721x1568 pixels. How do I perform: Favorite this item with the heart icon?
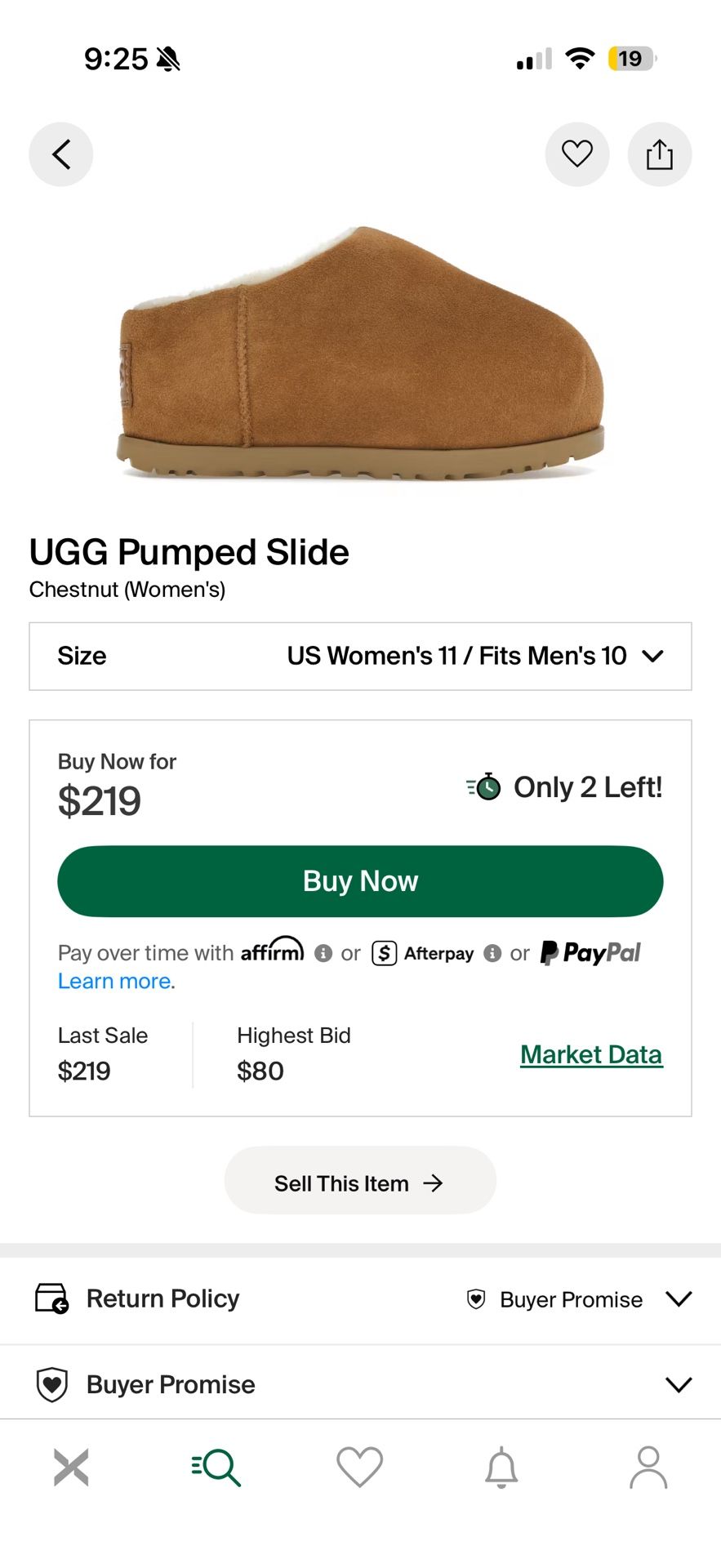(577, 154)
